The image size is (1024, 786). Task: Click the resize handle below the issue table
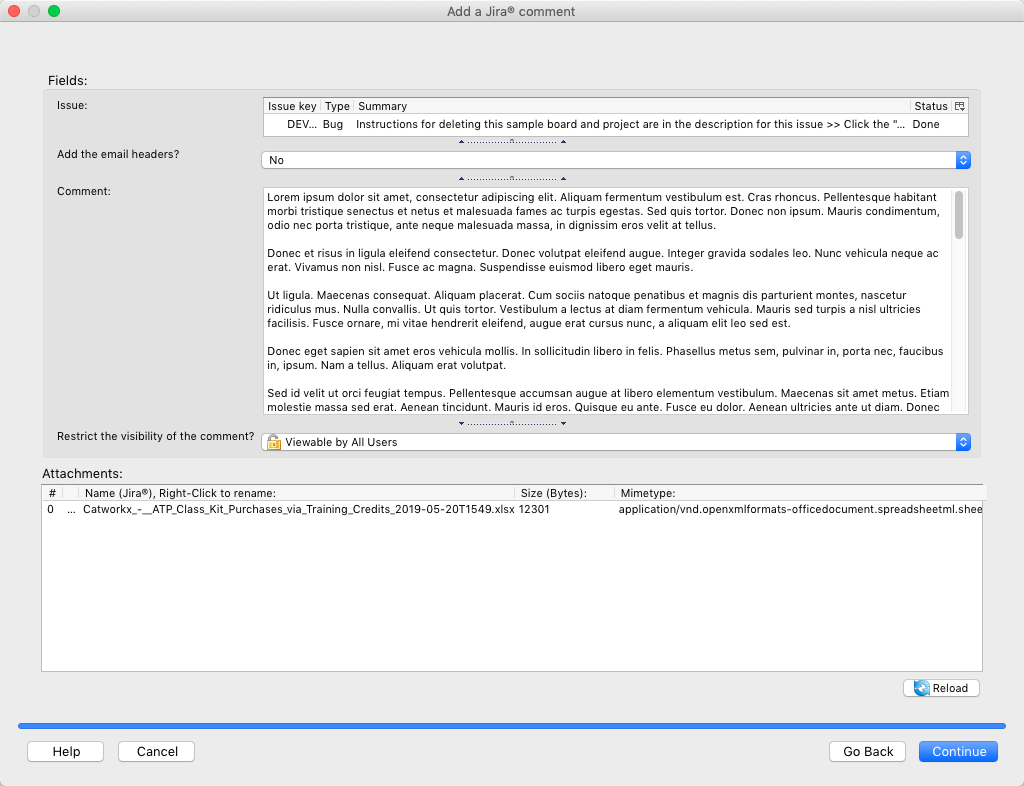tap(512, 142)
